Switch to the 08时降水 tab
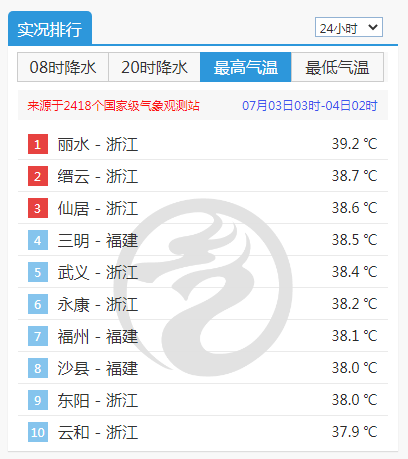This screenshot has height=459, width=408. click(x=63, y=67)
